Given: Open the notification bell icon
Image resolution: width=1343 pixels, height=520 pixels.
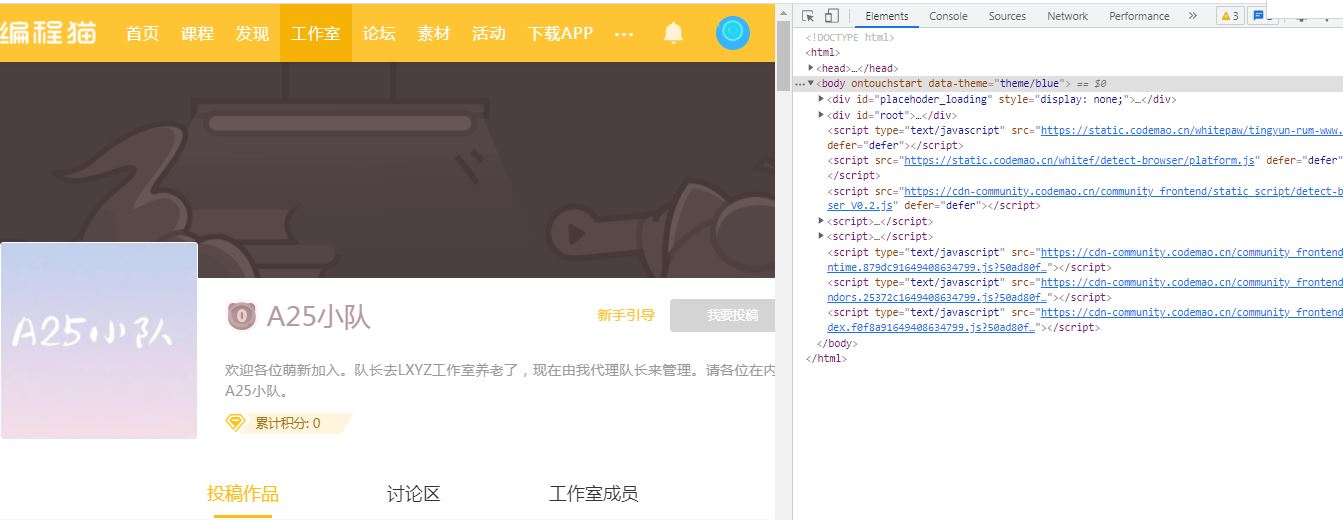Looking at the screenshot, I should [x=674, y=33].
